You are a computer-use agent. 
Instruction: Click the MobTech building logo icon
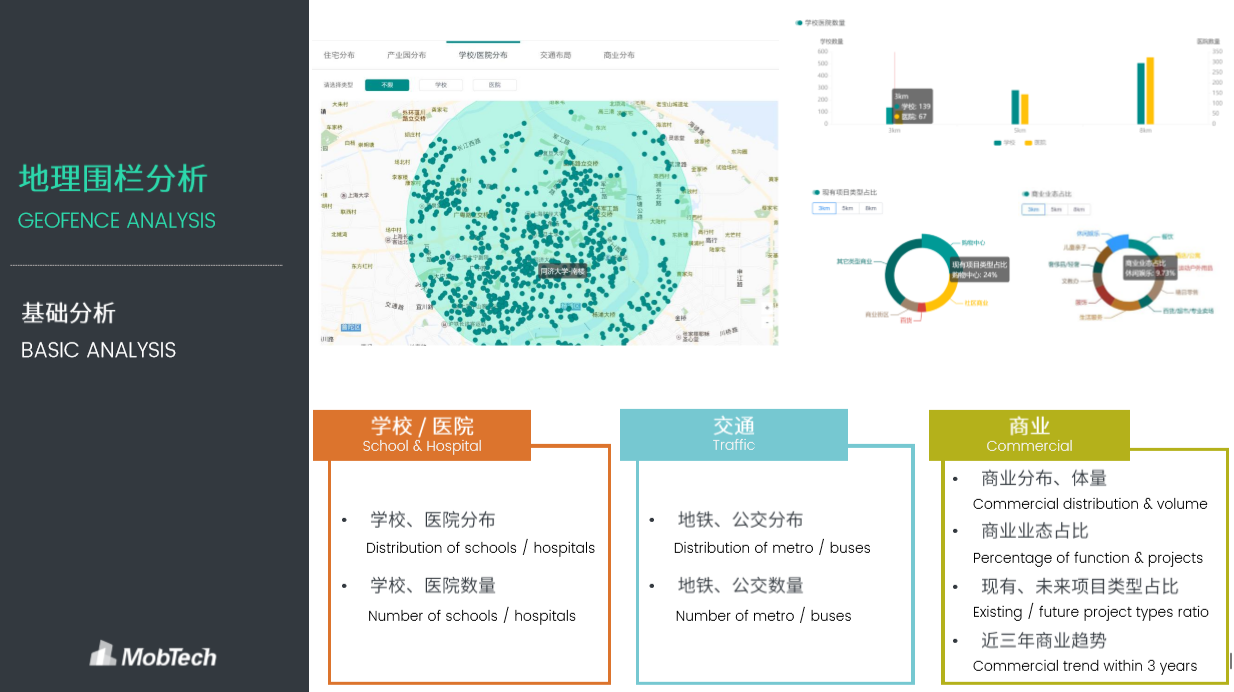[x=104, y=654]
